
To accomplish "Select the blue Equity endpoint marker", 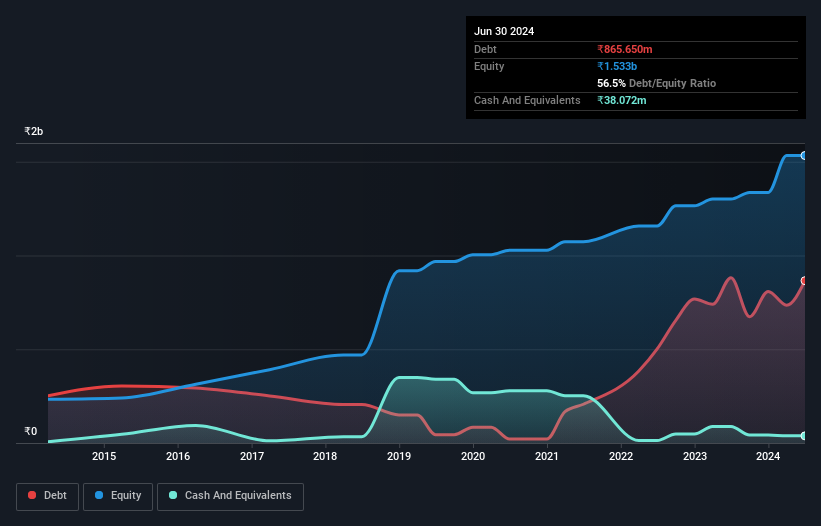I will tap(804, 155).
